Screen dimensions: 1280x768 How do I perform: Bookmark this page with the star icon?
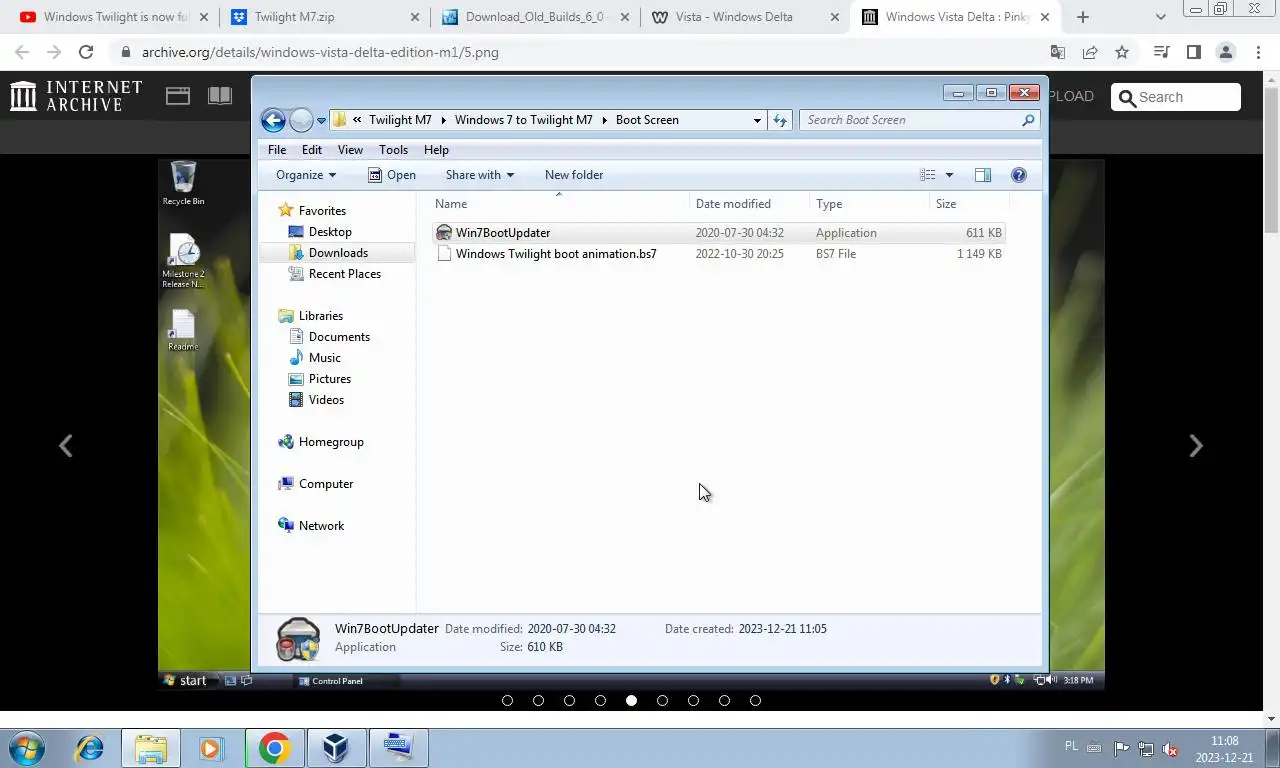pyautogui.click(x=1122, y=52)
